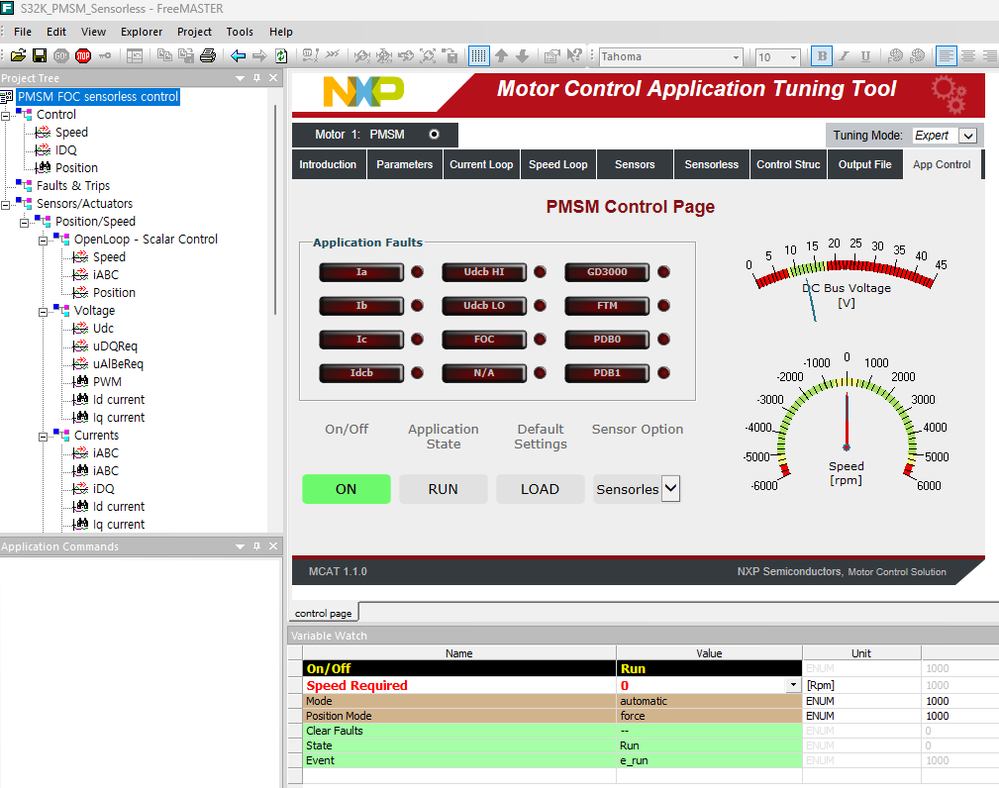Image resolution: width=999 pixels, height=788 pixels.
Task: Toggle Bold text formatting
Action: (822, 56)
